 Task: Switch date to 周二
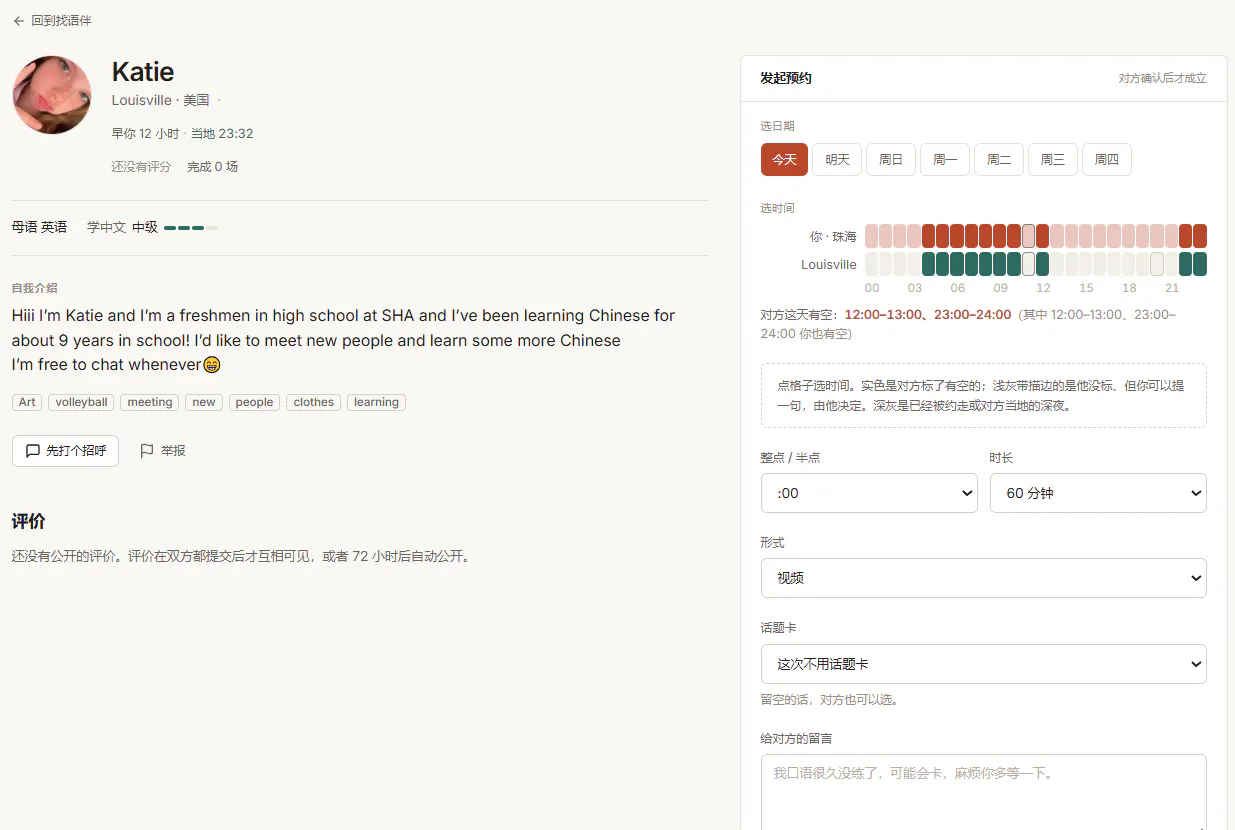[x=999, y=160]
